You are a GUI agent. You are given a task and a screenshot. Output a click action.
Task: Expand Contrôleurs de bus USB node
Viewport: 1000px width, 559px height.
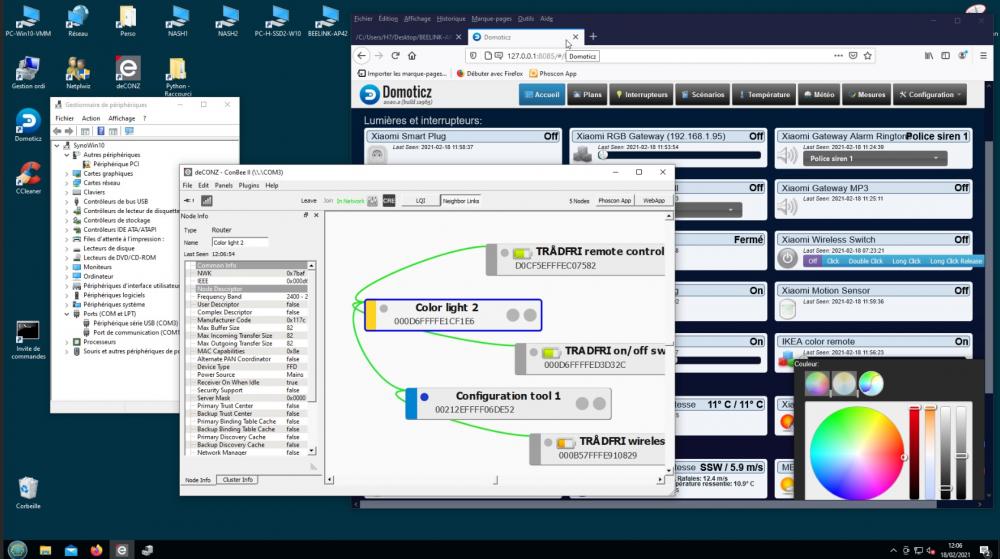67,201
